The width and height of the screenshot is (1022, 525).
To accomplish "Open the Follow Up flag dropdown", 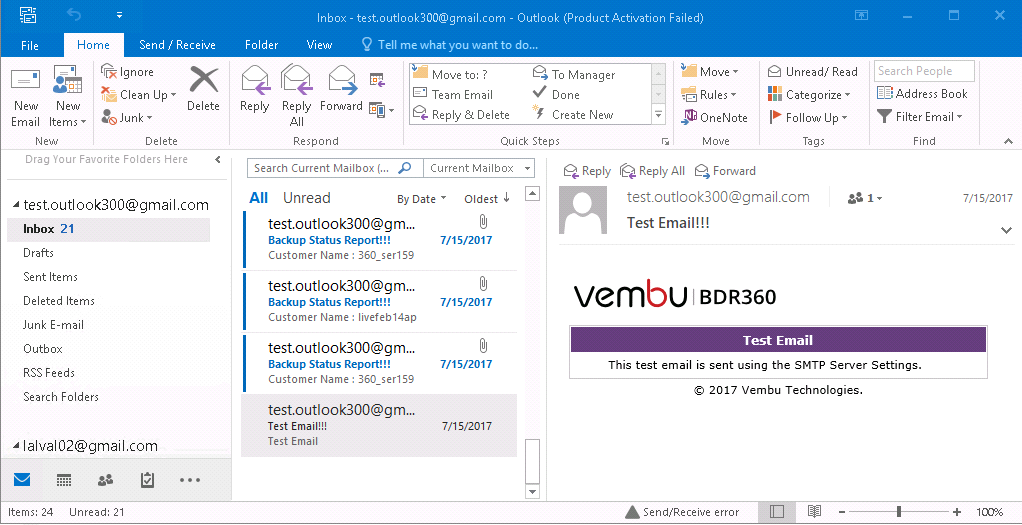I will pyautogui.click(x=808, y=117).
